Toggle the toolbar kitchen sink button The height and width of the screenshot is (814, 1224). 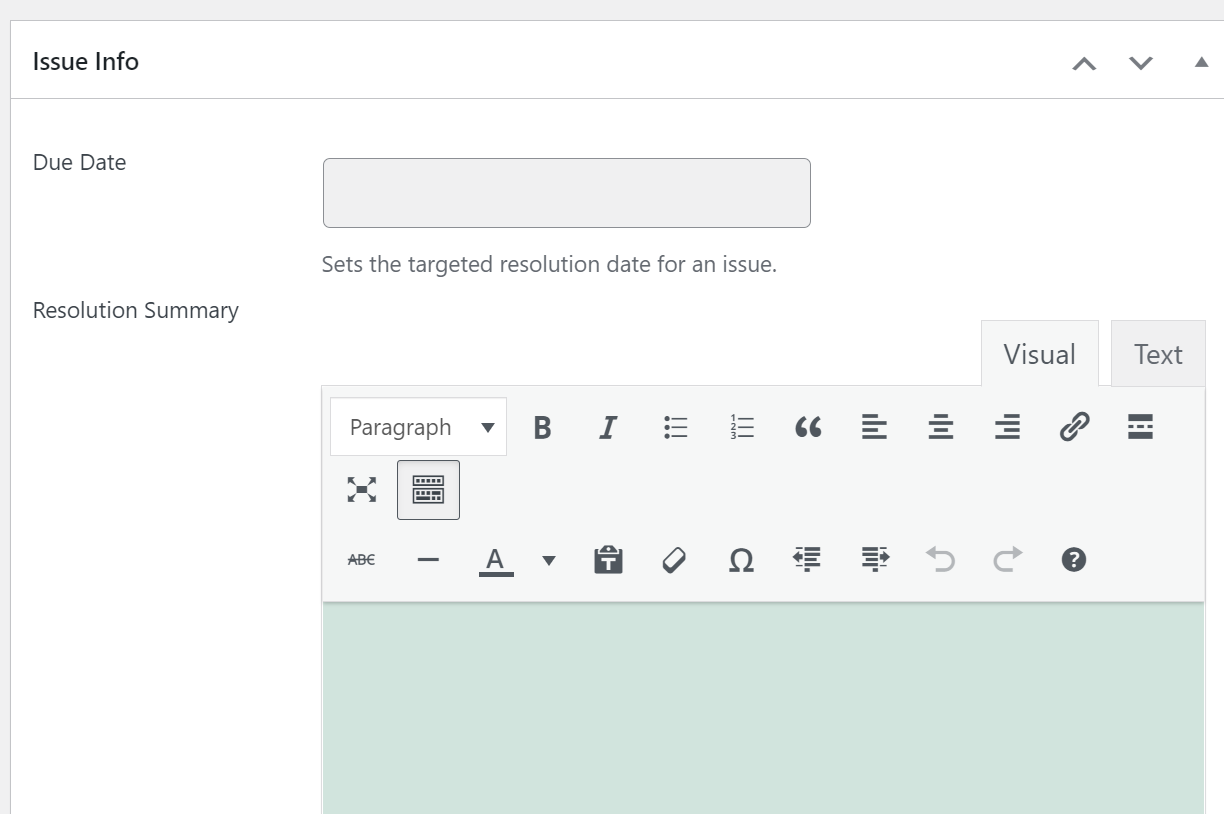[x=428, y=490]
